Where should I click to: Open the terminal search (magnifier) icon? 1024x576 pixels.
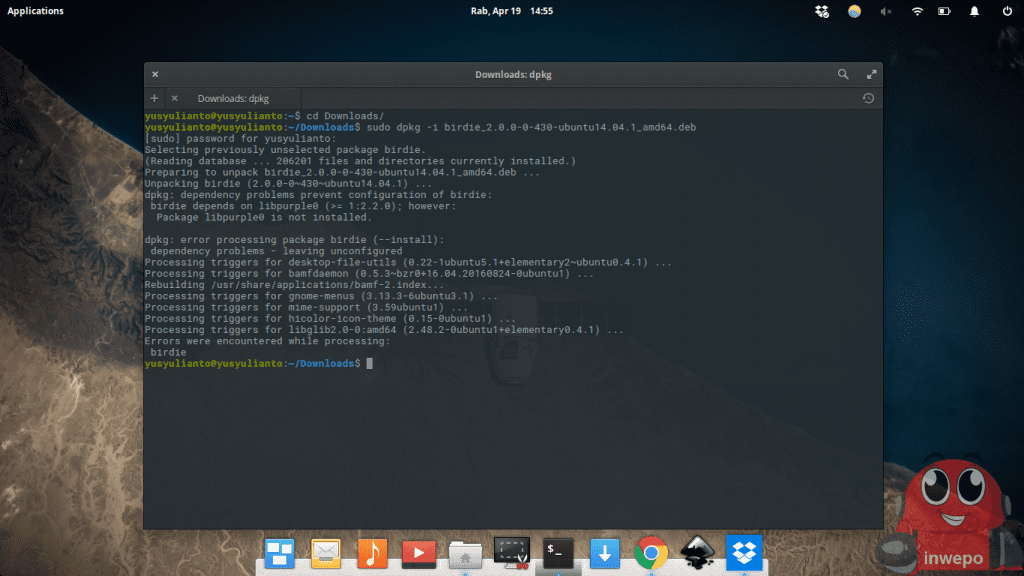(843, 74)
